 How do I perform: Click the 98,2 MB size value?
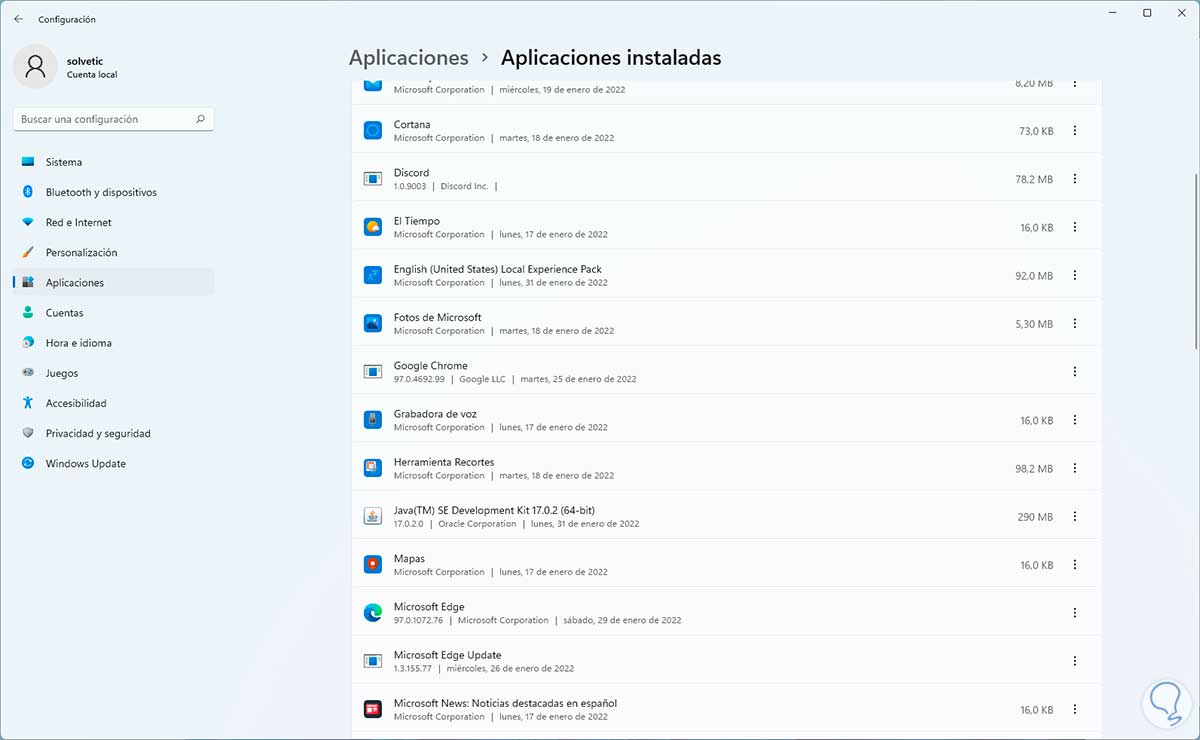click(x=1034, y=469)
